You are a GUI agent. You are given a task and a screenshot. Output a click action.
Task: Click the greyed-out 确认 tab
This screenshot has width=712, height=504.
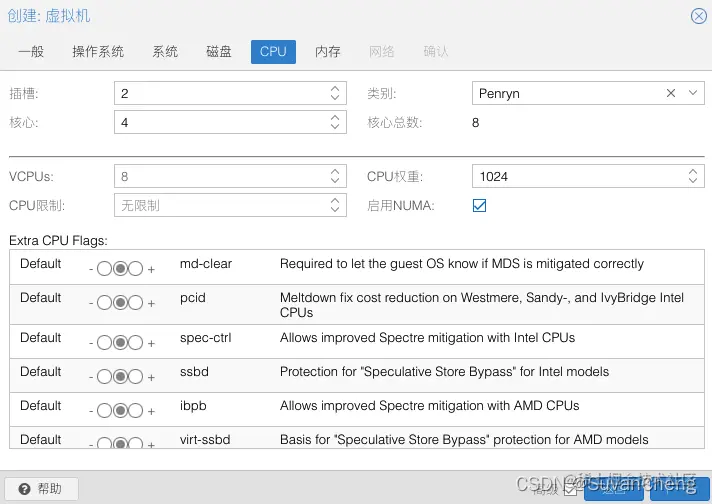tap(435, 52)
